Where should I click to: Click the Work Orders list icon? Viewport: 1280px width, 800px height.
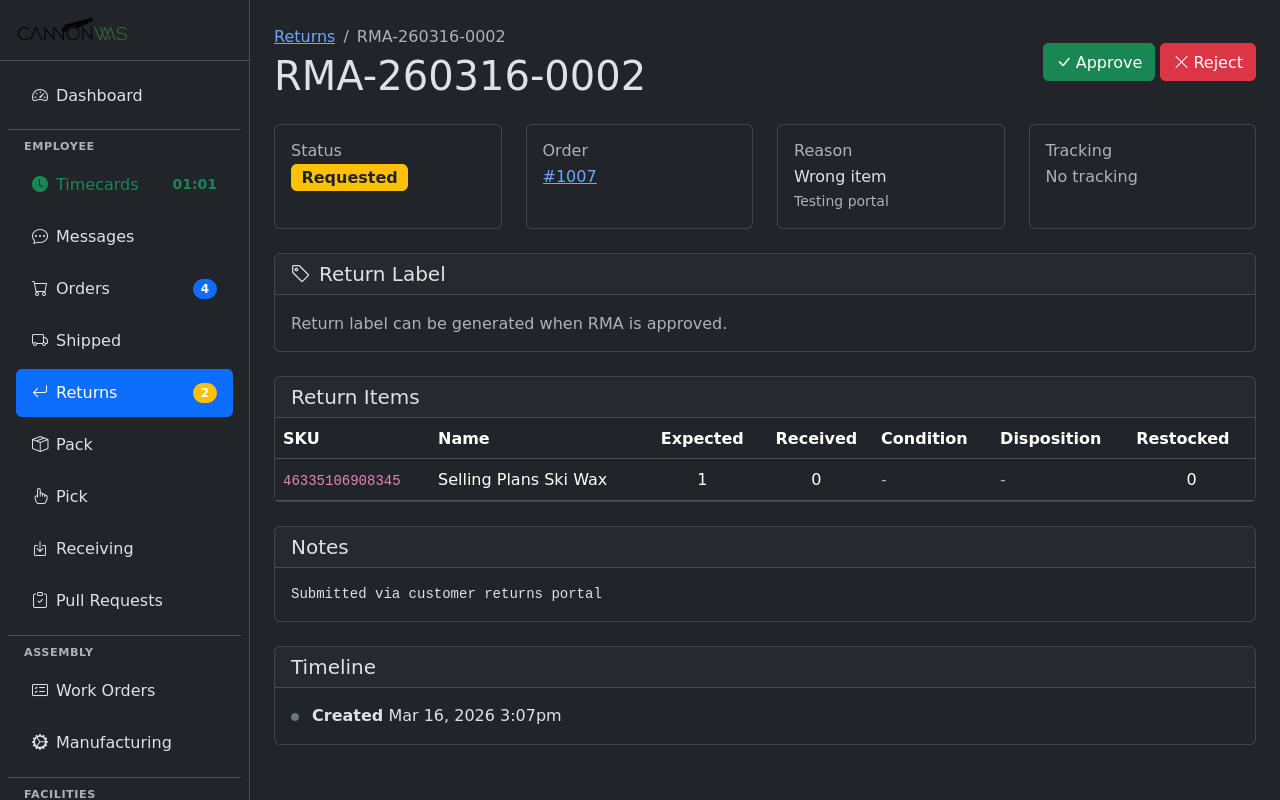[39, 690]
